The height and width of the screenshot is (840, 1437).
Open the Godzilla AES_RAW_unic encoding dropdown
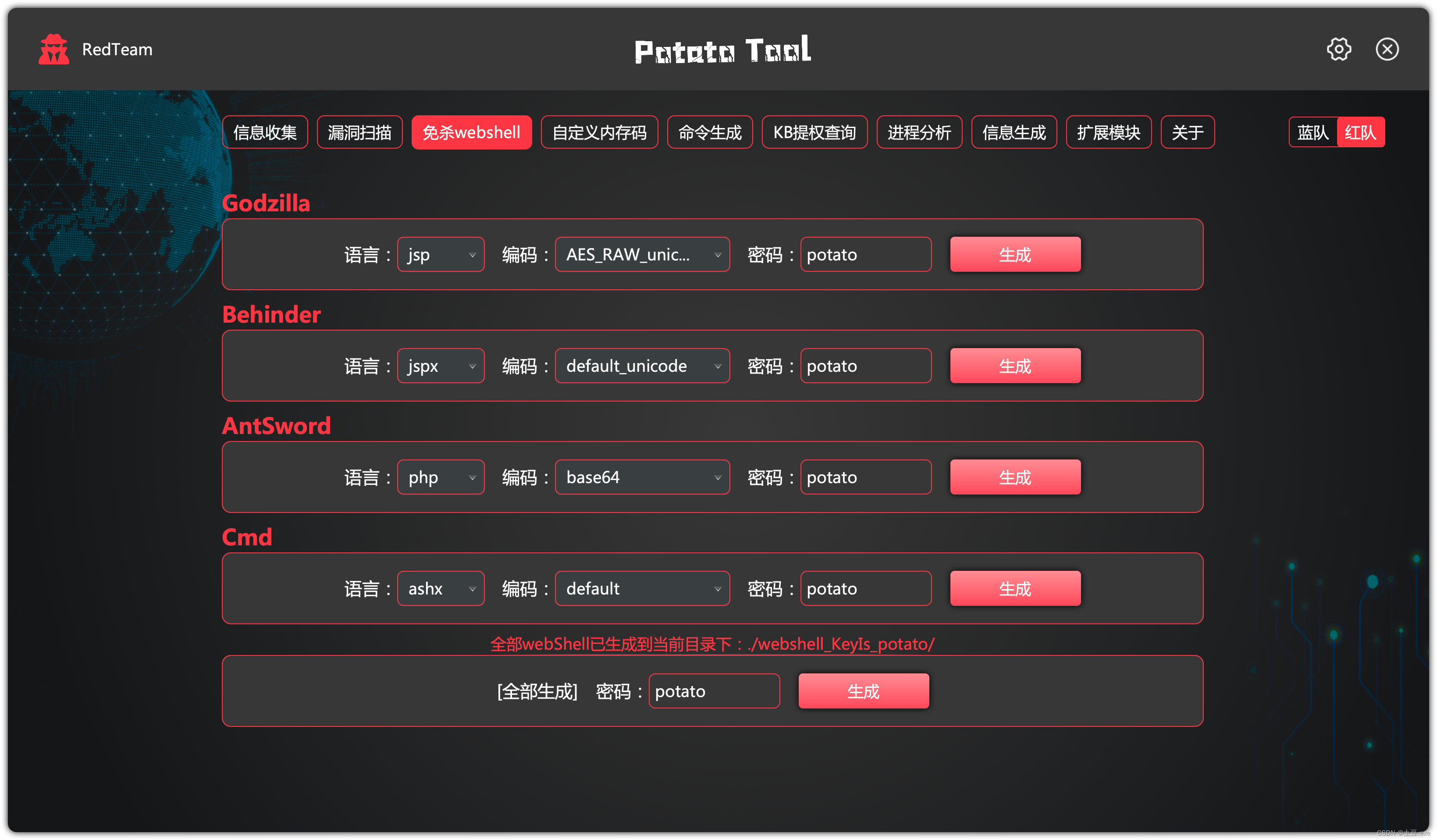[642, 254]
